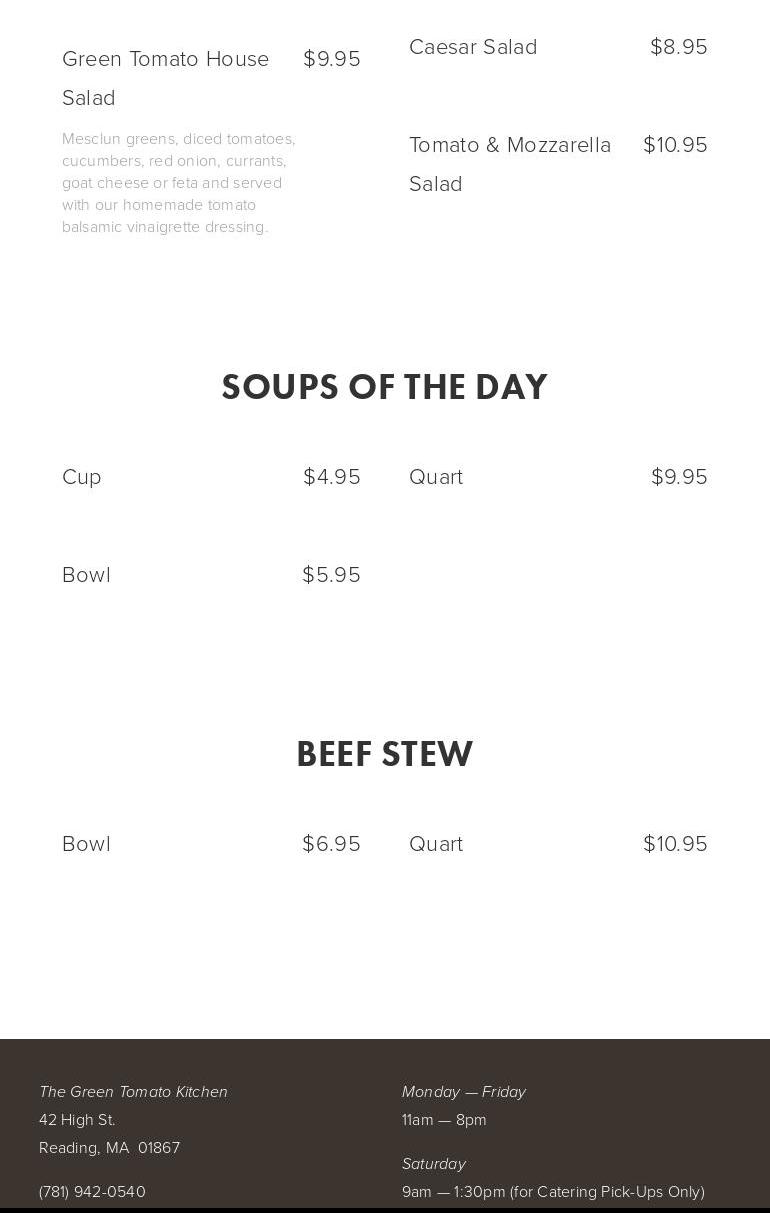Click the $10.95 Beef Stew Quart price
The image size is (770, 1213).
tap(675, 844)
